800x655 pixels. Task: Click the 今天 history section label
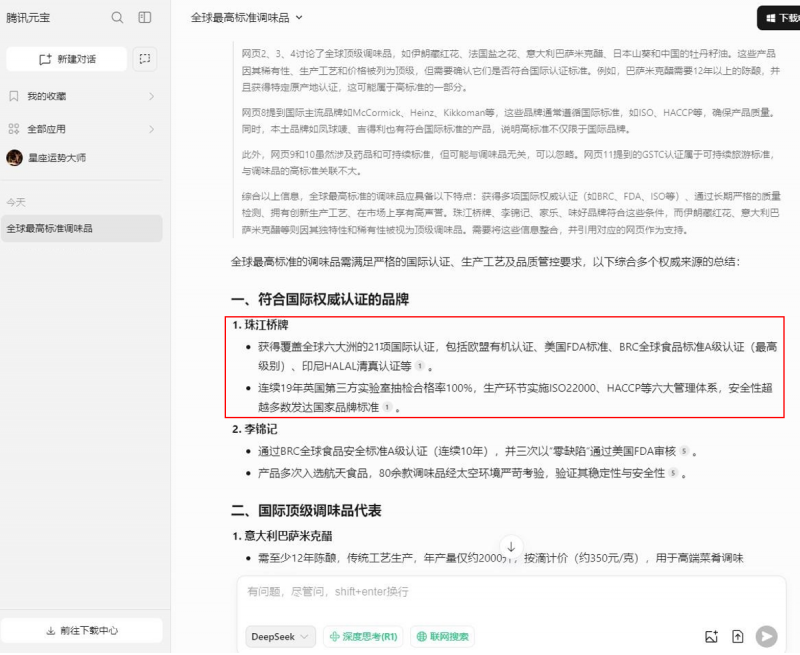[16, 203]
